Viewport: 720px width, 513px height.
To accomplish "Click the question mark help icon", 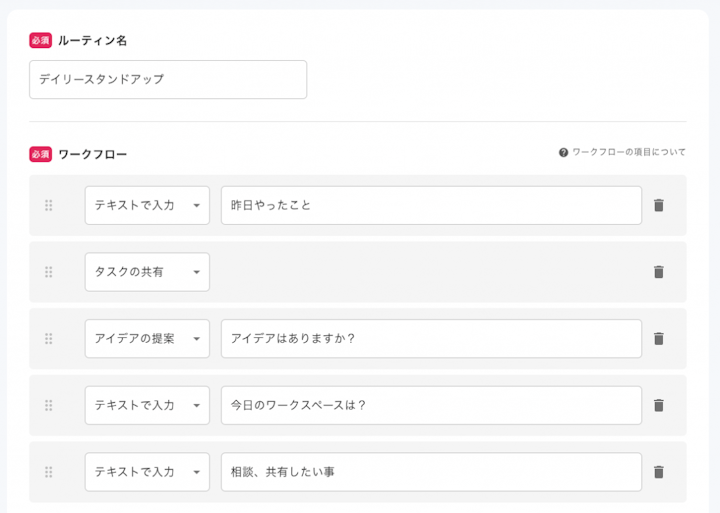I will (x=563, y=153).
